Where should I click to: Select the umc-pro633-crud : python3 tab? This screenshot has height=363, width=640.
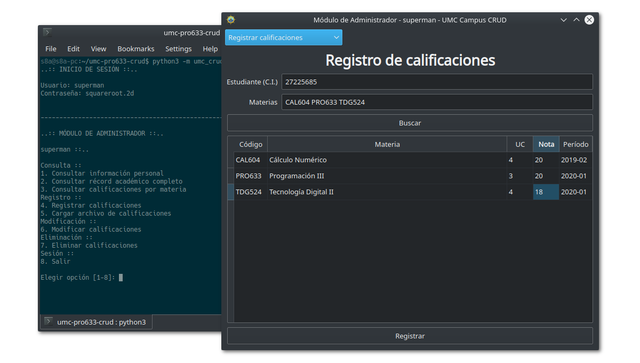tap(96, 322)
